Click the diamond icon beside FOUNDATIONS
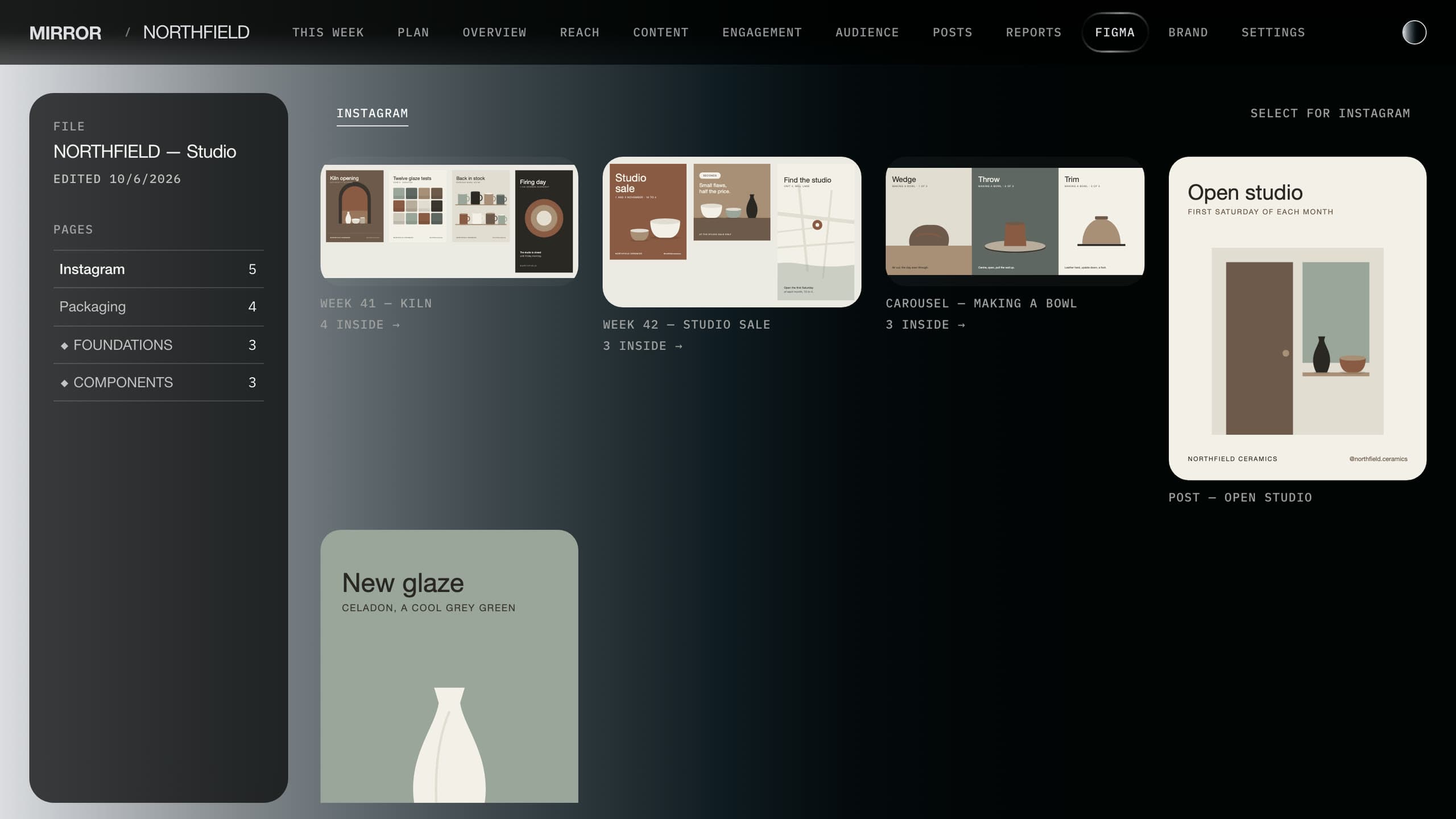This screenshot has height=819, width=1456. coord(64,346)
